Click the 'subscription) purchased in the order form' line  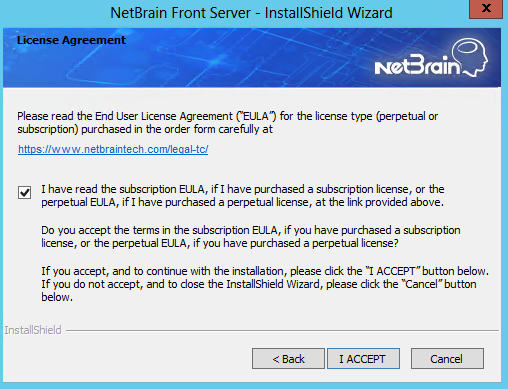point(145,129)
